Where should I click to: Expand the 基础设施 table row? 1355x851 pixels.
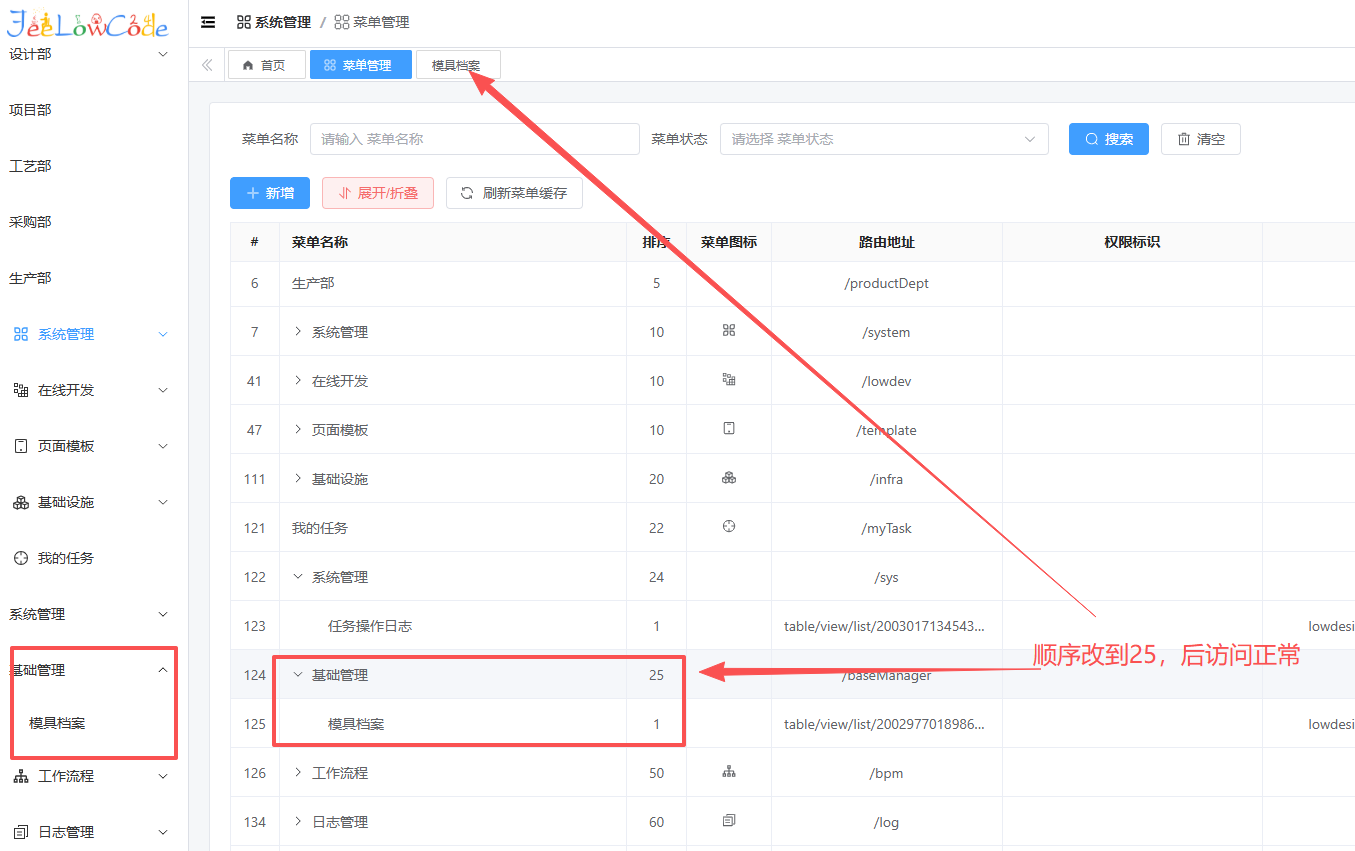tap(298, 478)
